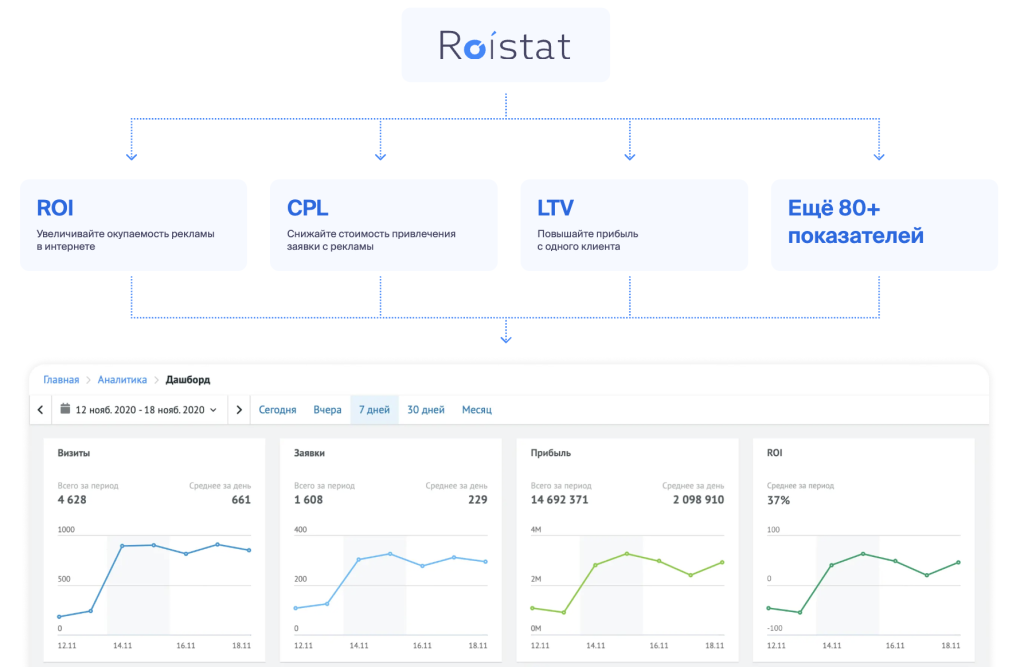Select the 7 дней period tab

(x=374, y=410)
